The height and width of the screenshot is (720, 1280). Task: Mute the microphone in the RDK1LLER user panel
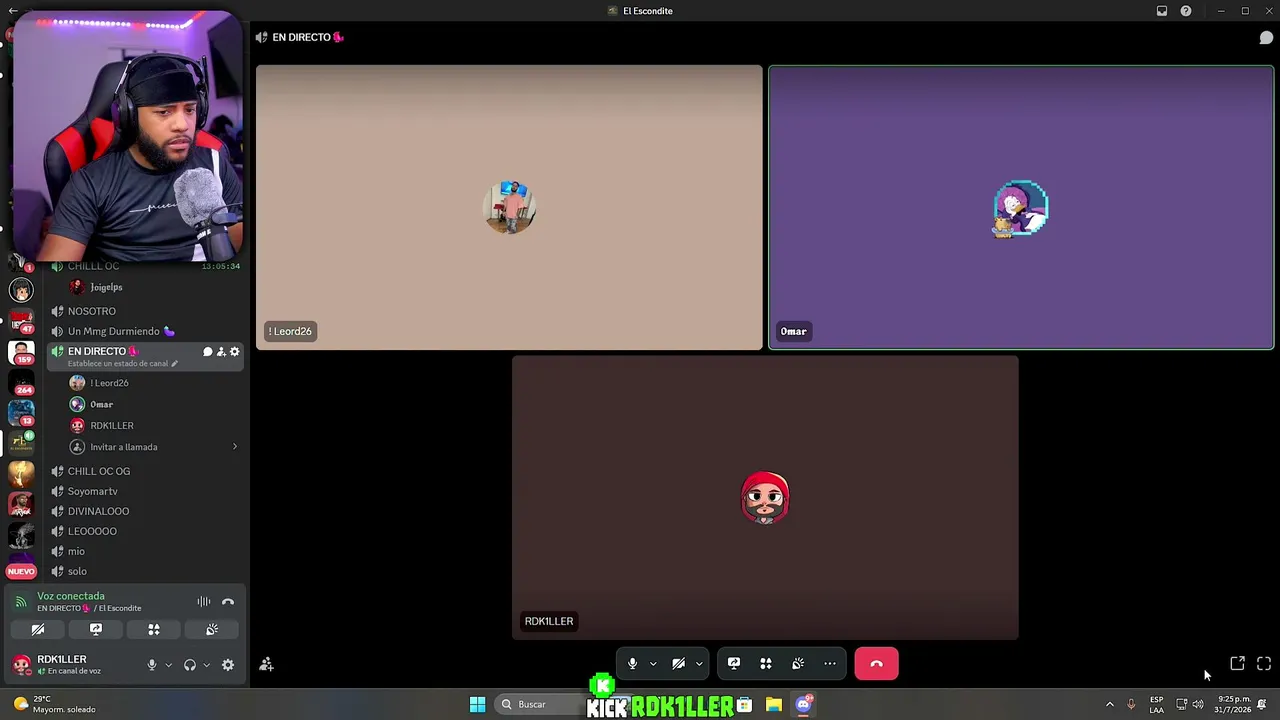(x=152, y=665)
